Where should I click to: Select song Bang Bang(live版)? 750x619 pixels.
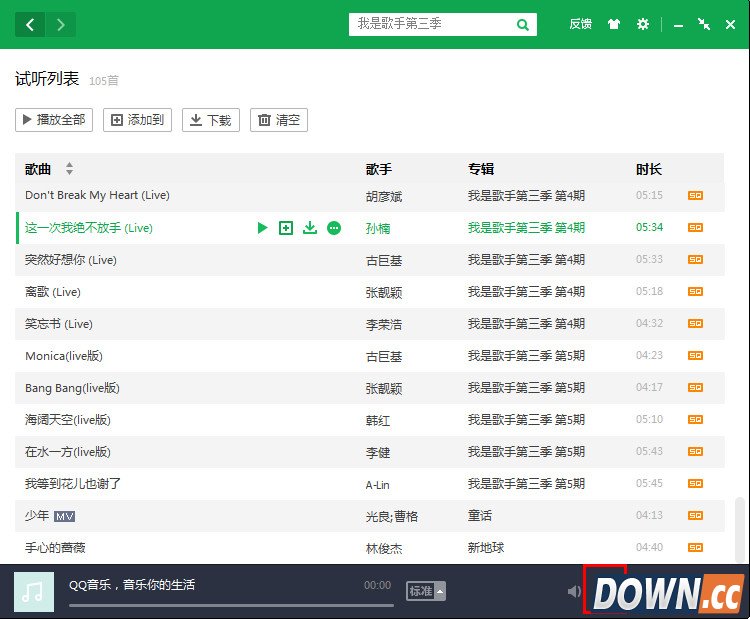click(x=72, y=388)
